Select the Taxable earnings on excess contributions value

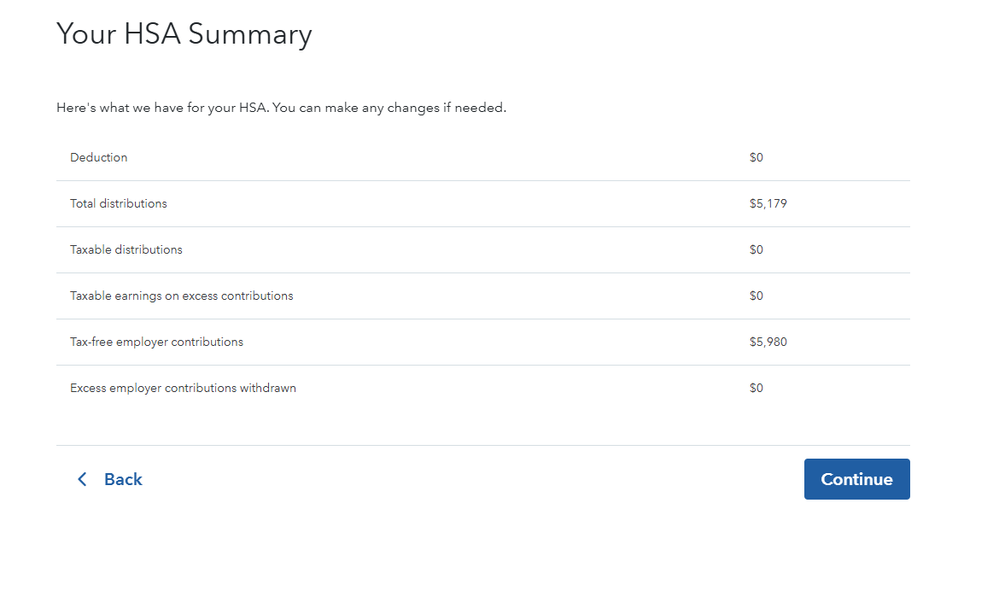756,295
